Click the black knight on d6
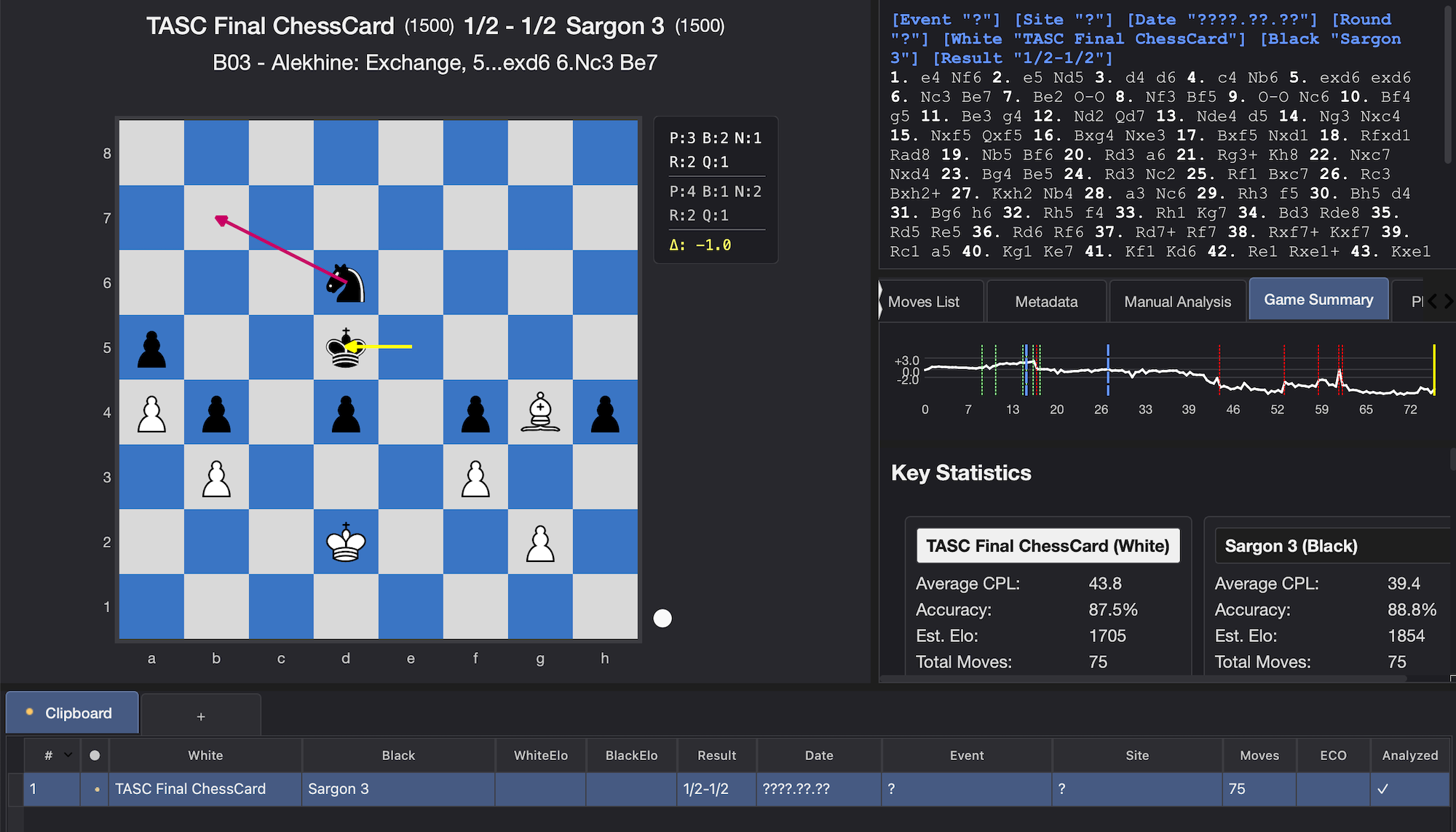 pos(346,283)
